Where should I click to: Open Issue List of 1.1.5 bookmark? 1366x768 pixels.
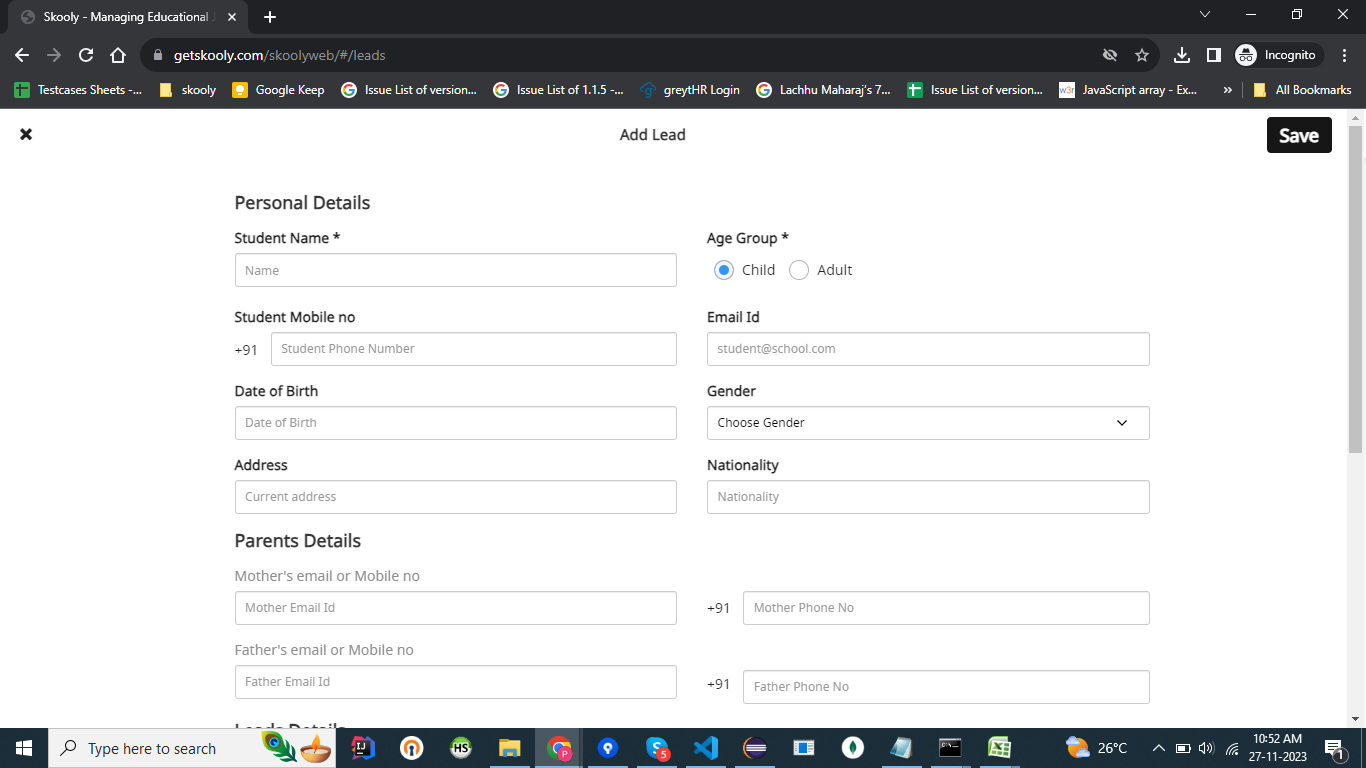tap(558, 90)
